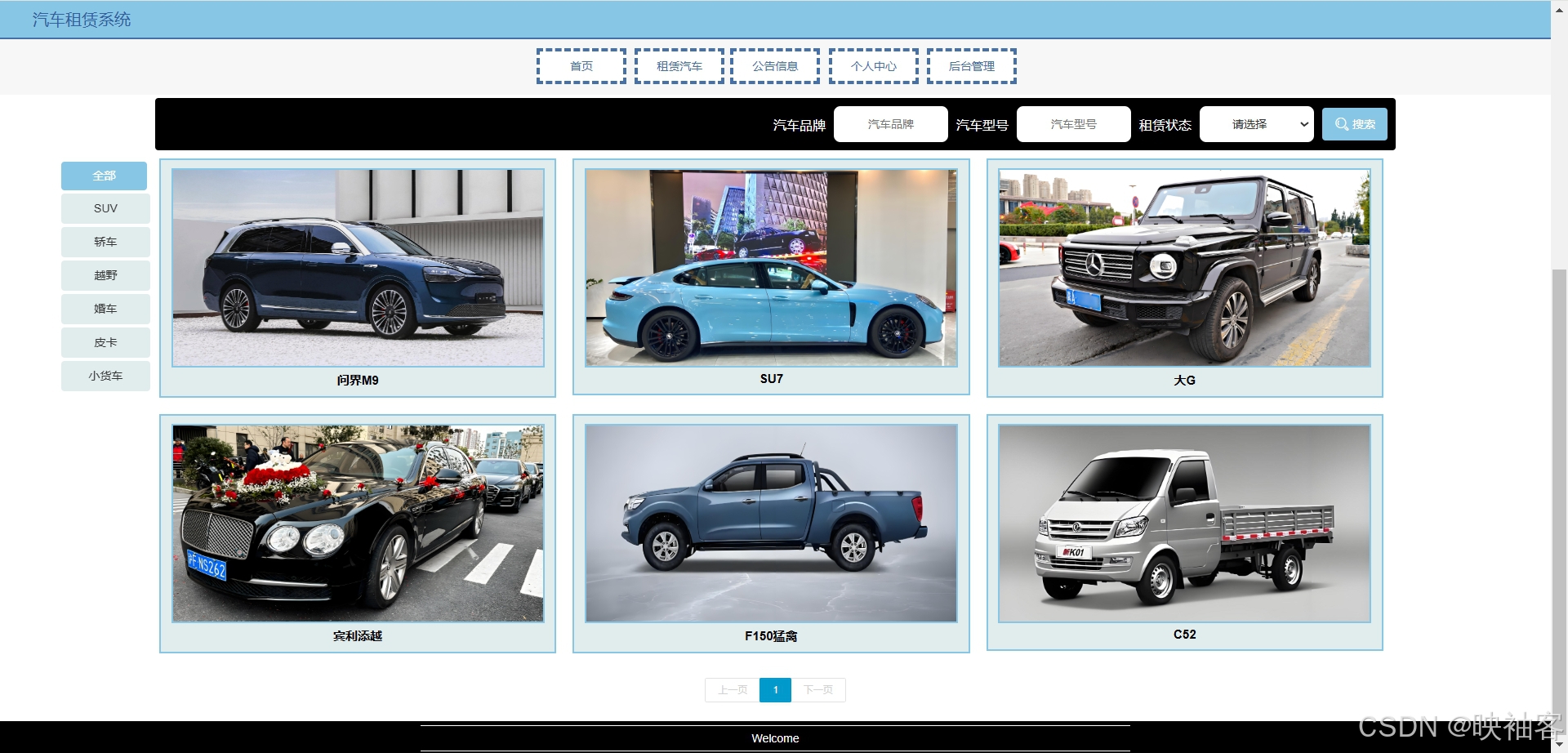The width and height of the screenshot is (1568, 753).
Task: Filter by 小货车 category
Action: 105,376
